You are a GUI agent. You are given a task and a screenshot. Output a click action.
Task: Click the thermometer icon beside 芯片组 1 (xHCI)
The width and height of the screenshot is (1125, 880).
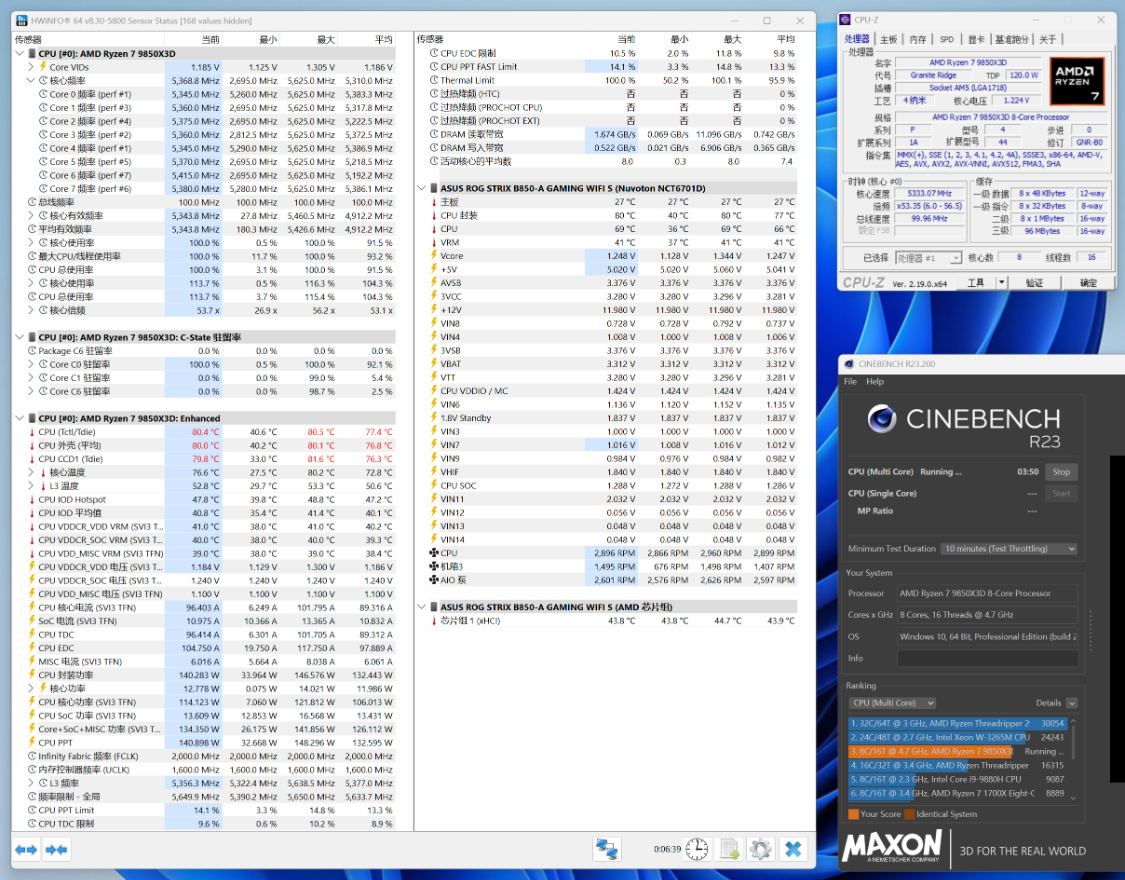pos(433,621)
